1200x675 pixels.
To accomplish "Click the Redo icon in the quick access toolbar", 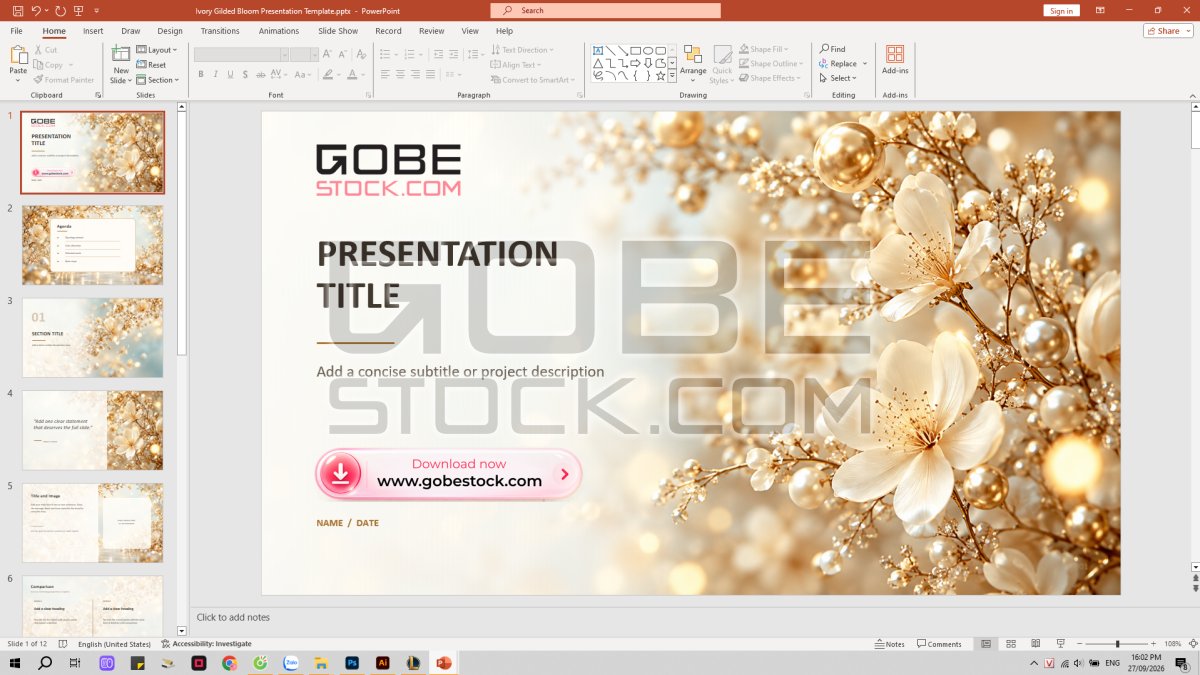I will click(60, 10).
